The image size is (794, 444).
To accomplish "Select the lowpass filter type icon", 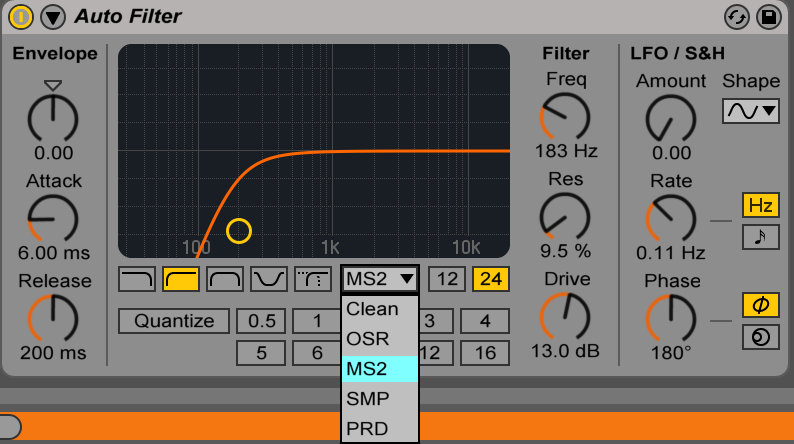I will click(x=137, y=279).
